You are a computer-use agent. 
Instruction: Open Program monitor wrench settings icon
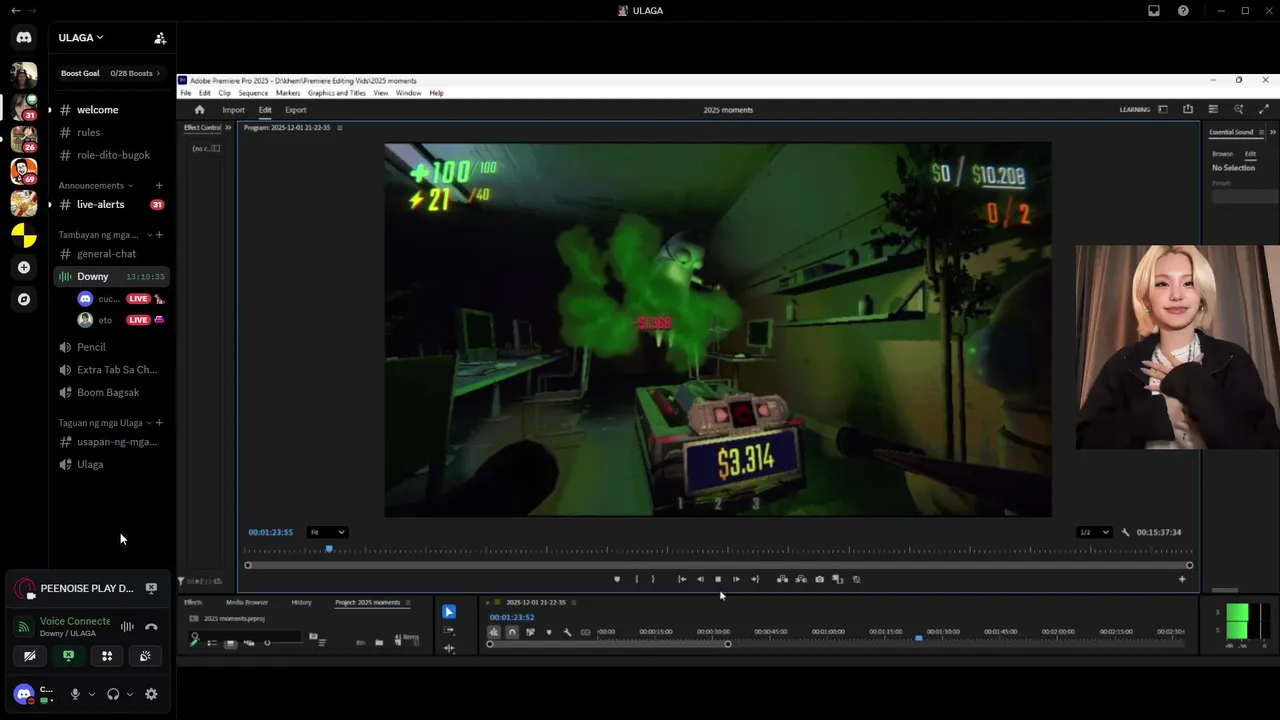pyautogui.click(x=1126, y=532)
